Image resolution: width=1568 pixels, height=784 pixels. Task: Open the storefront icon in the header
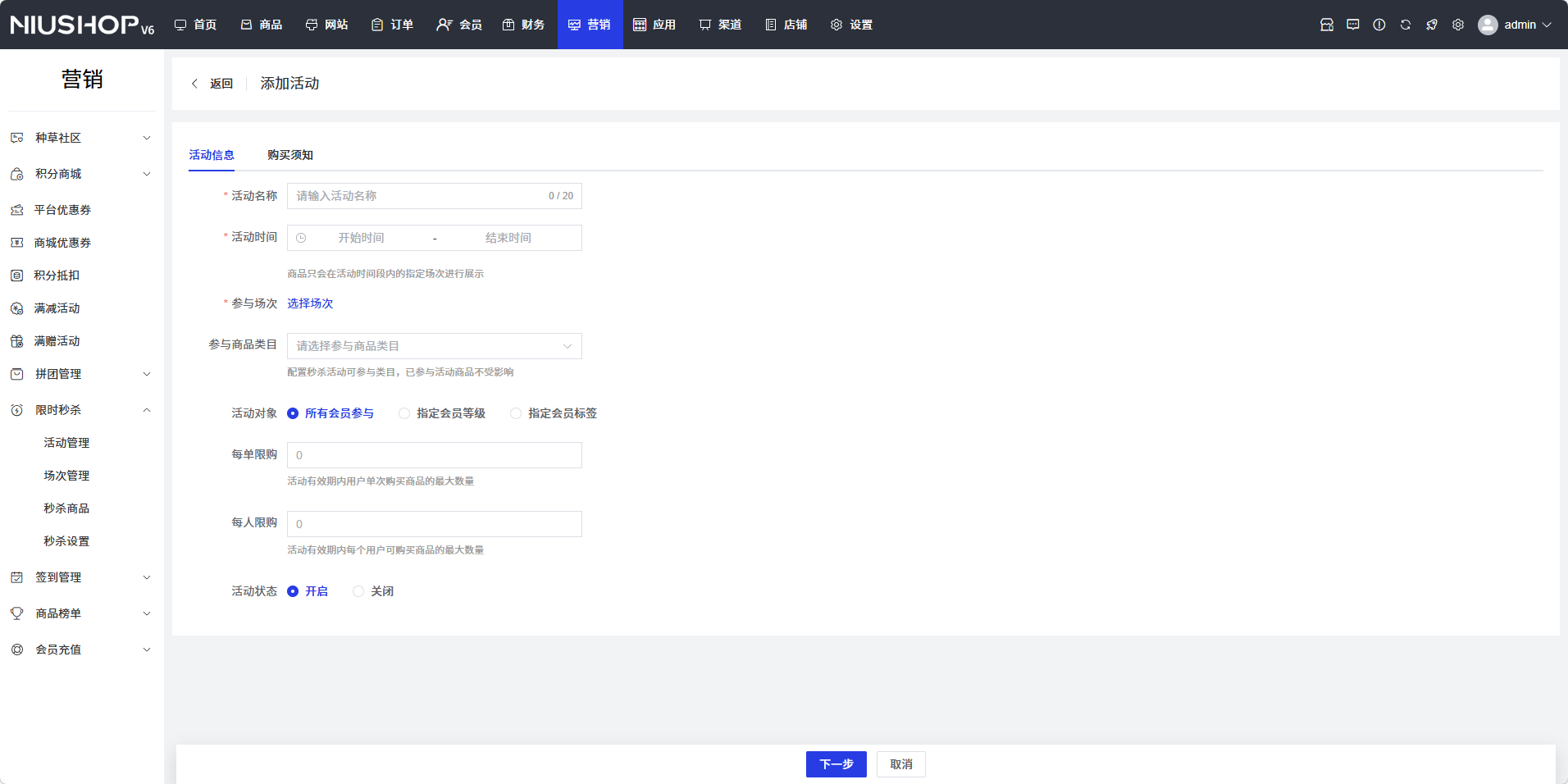pyautogui.click(x=1327, y=25)
